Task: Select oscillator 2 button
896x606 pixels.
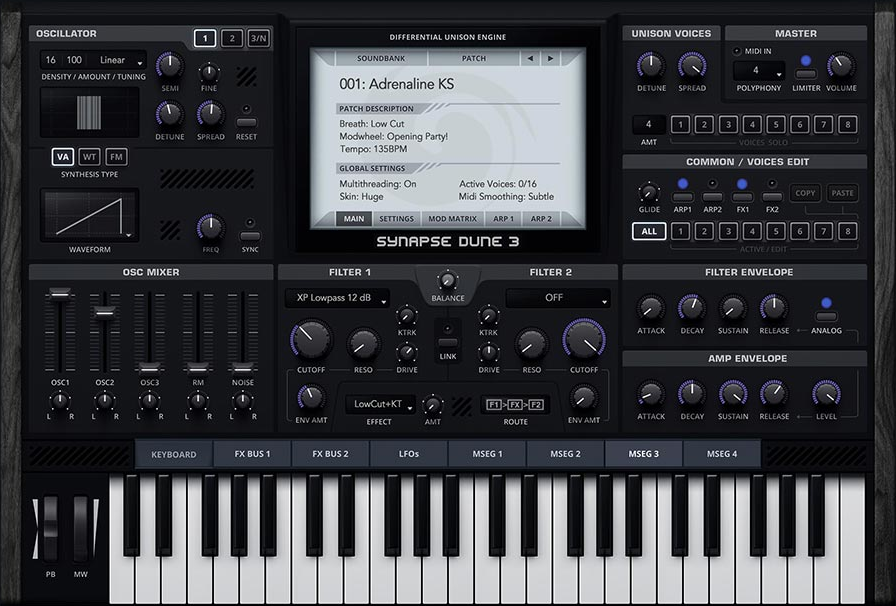Action: [x=232, y=38]
